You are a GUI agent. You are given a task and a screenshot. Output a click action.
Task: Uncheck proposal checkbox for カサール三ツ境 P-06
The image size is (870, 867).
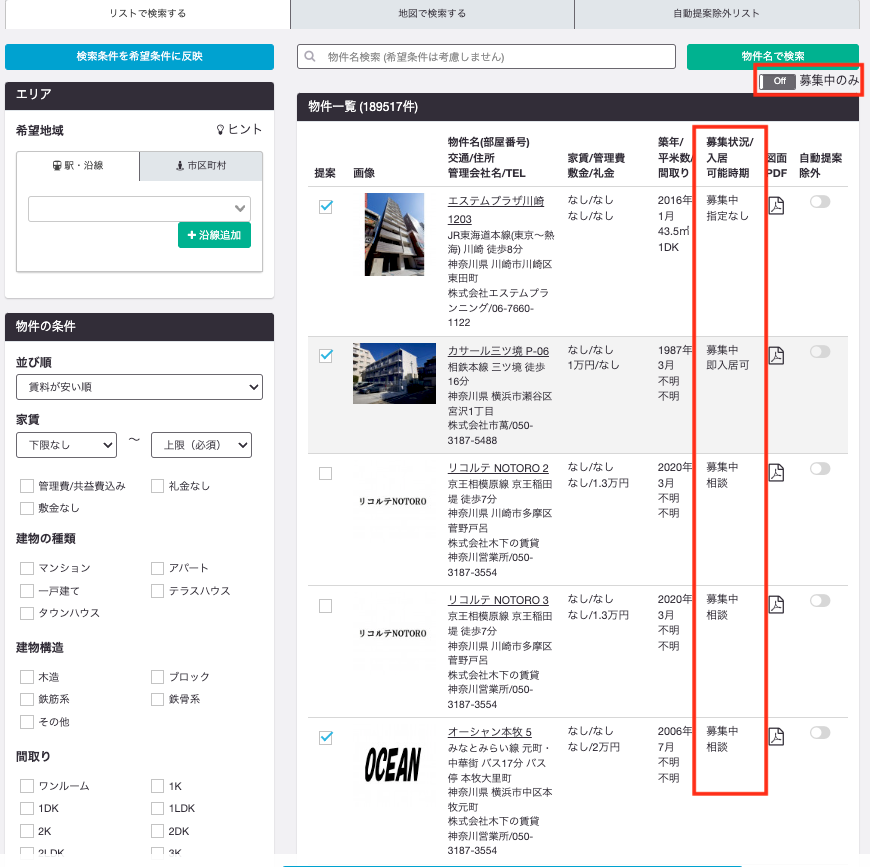[x=326, y=356]
